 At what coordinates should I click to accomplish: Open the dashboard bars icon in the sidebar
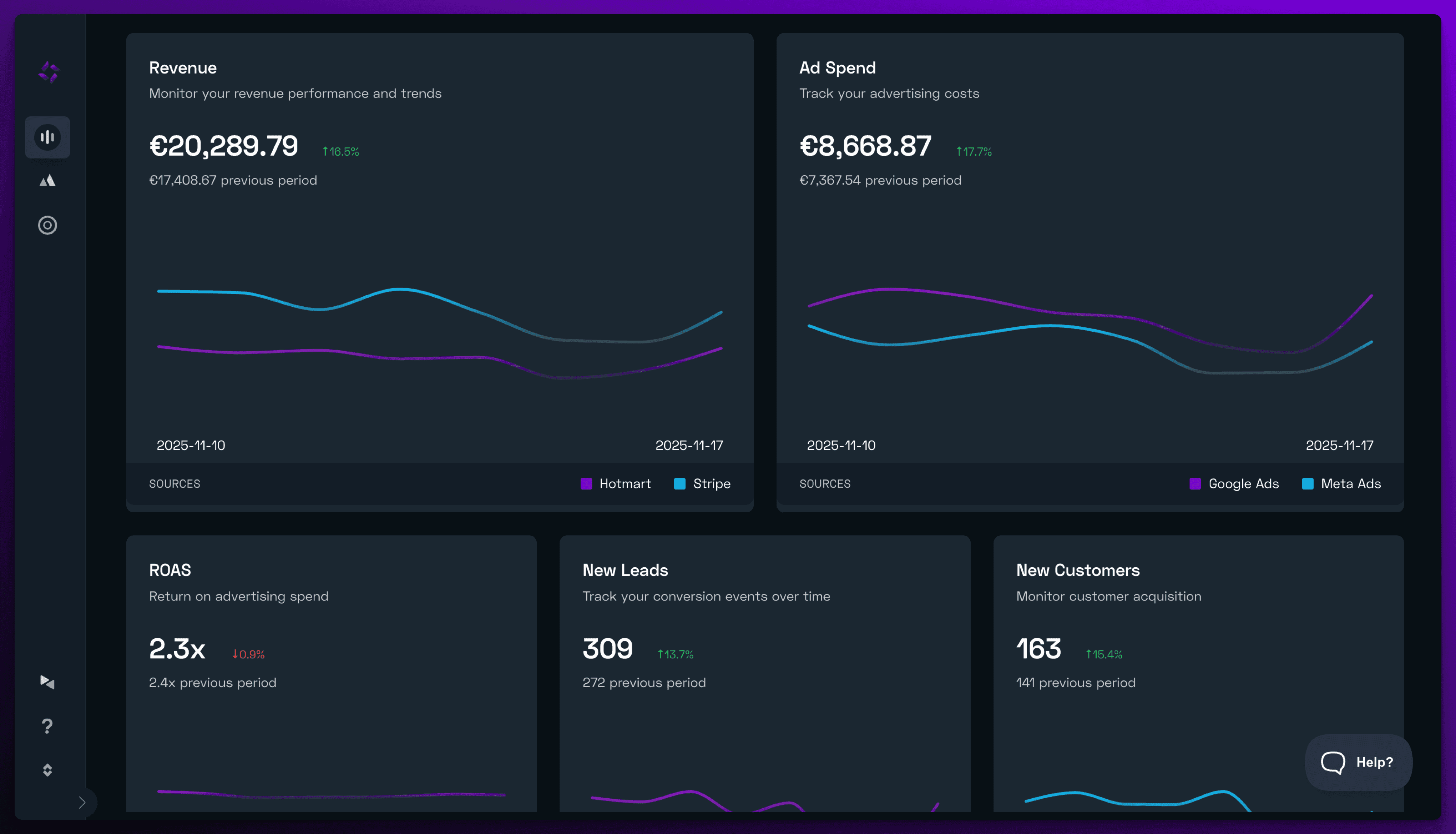coord(47,137)
